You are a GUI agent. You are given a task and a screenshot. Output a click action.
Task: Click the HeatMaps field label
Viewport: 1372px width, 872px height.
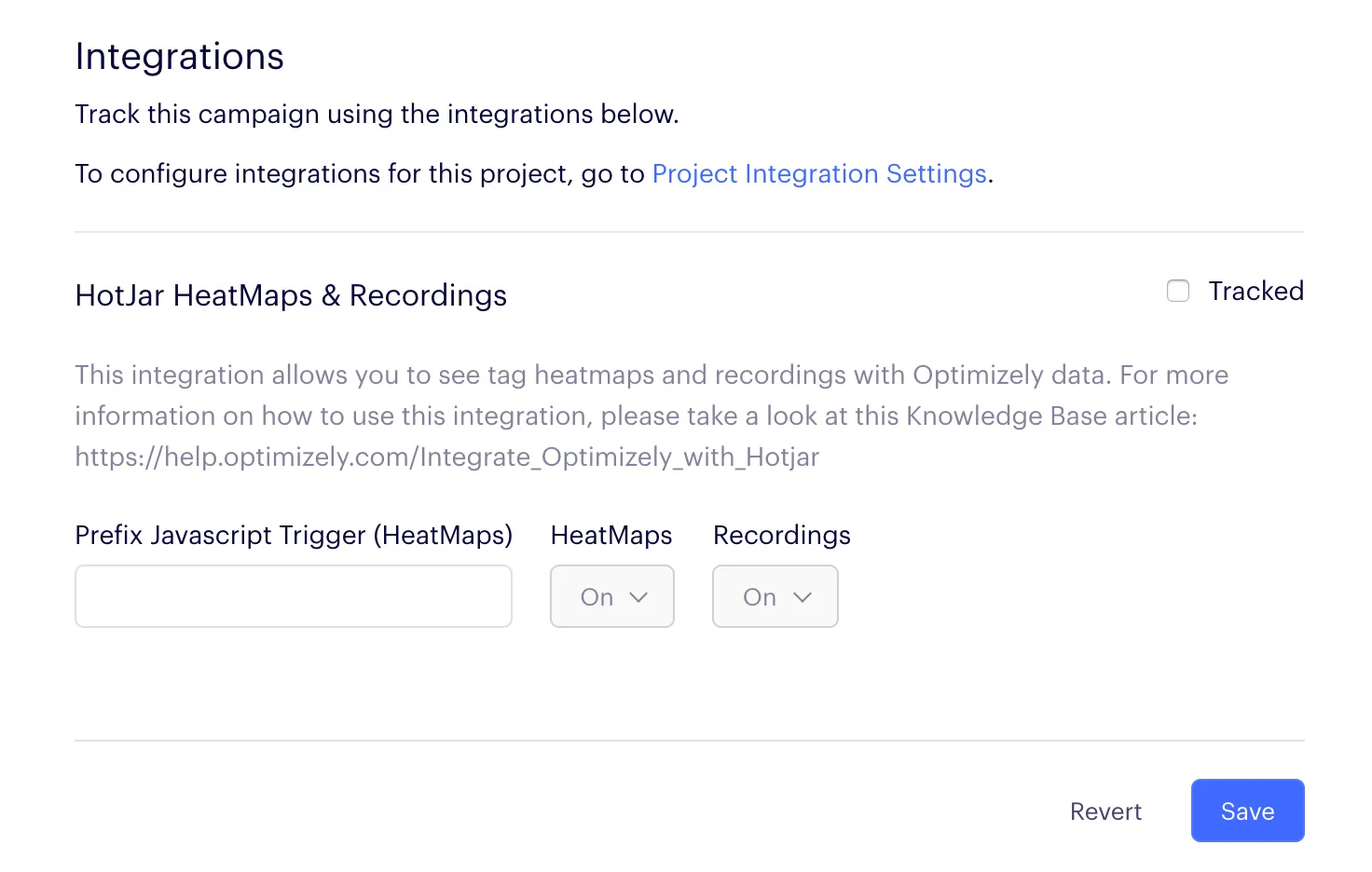pyautogui.click(x=611, y=536)
